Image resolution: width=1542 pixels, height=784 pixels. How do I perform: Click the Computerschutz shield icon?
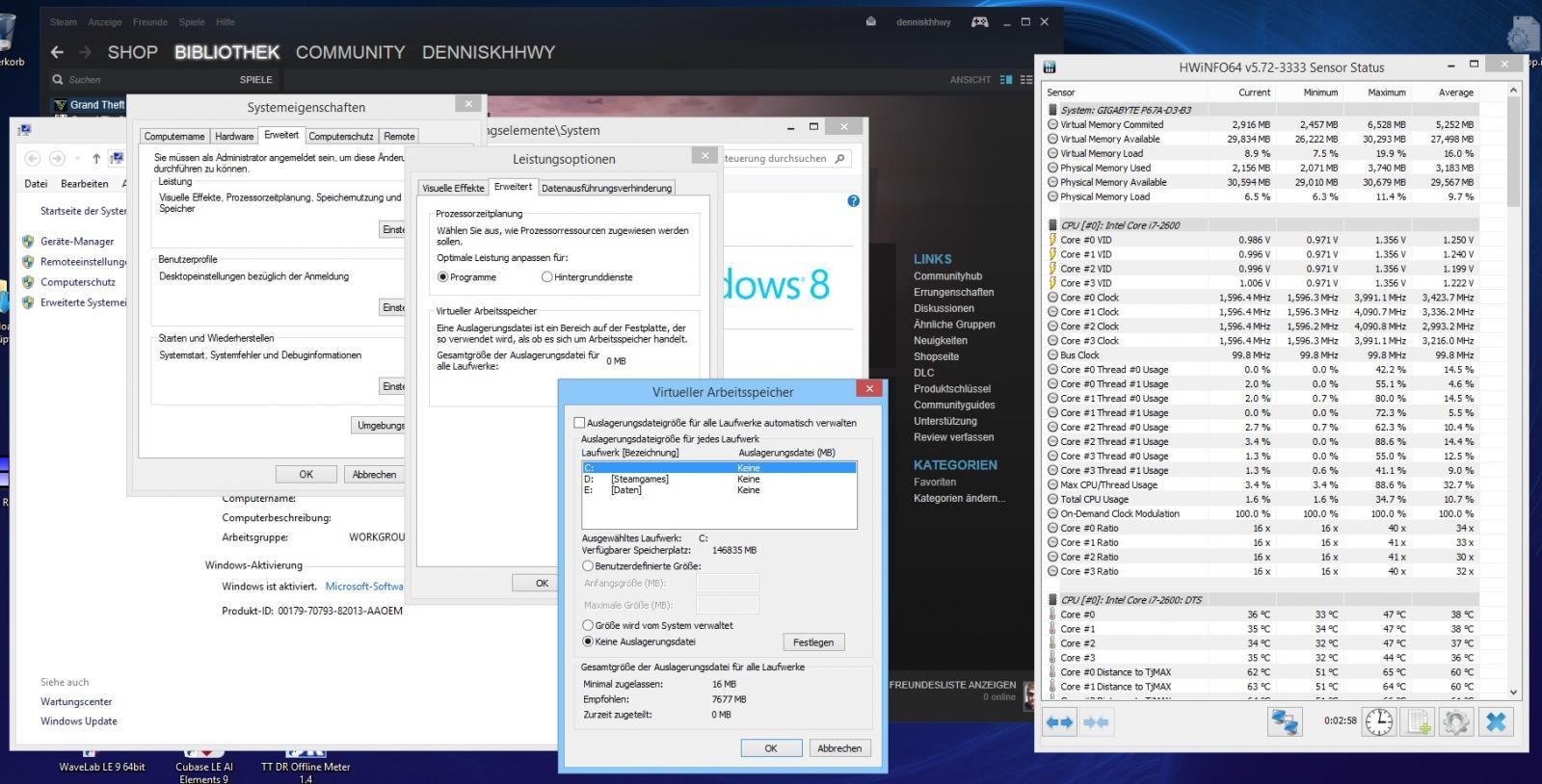point(28,282)
